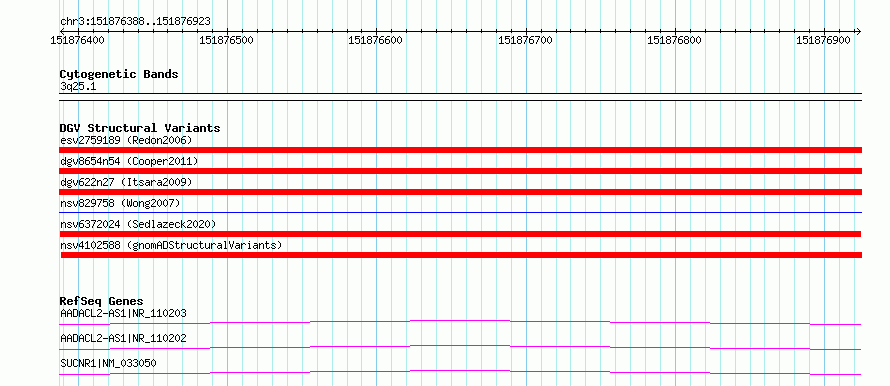This screenshot has height=386, width=890.
Task: Open variant esv2759189 (Redon2006) label
Action: click(x=126, y=140)
